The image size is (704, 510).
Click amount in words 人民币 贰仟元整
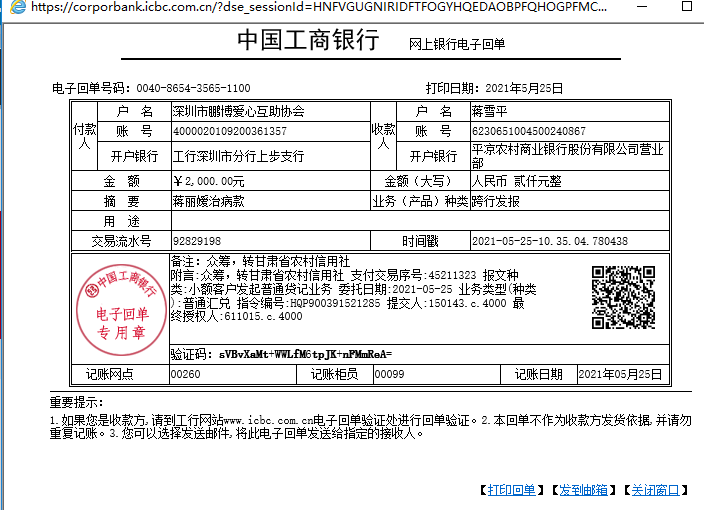(516, 181)
